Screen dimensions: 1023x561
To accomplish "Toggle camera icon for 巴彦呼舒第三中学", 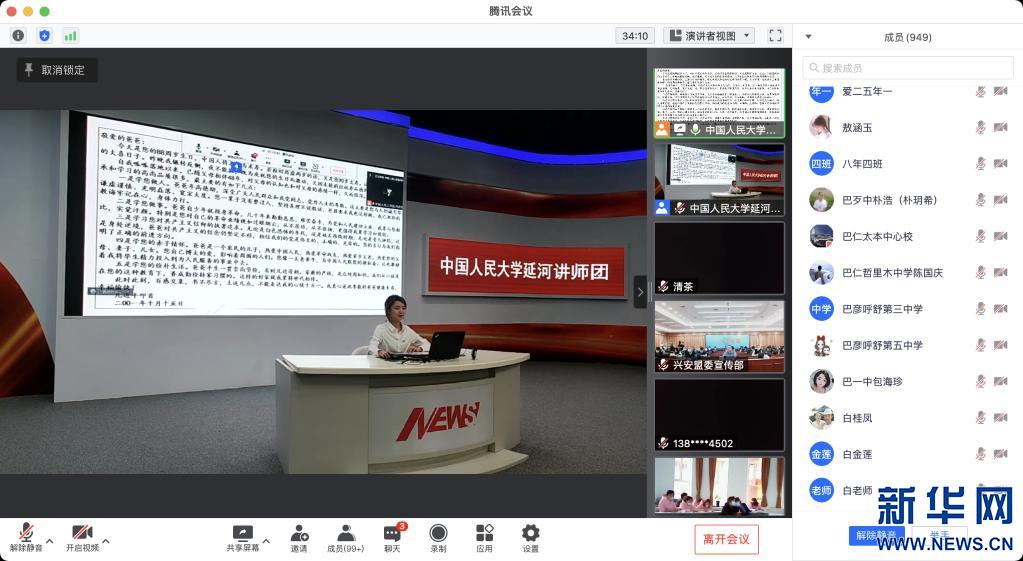I will coord(1001,309).
